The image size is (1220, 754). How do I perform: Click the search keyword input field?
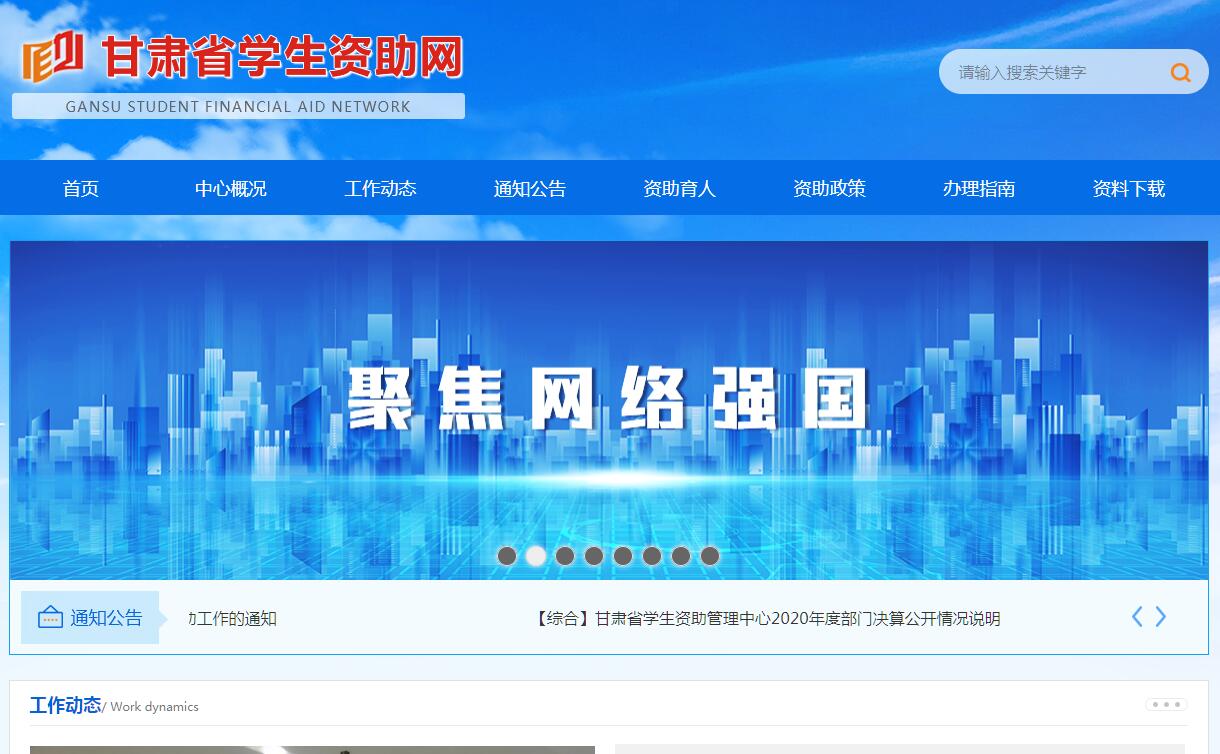1050,72
